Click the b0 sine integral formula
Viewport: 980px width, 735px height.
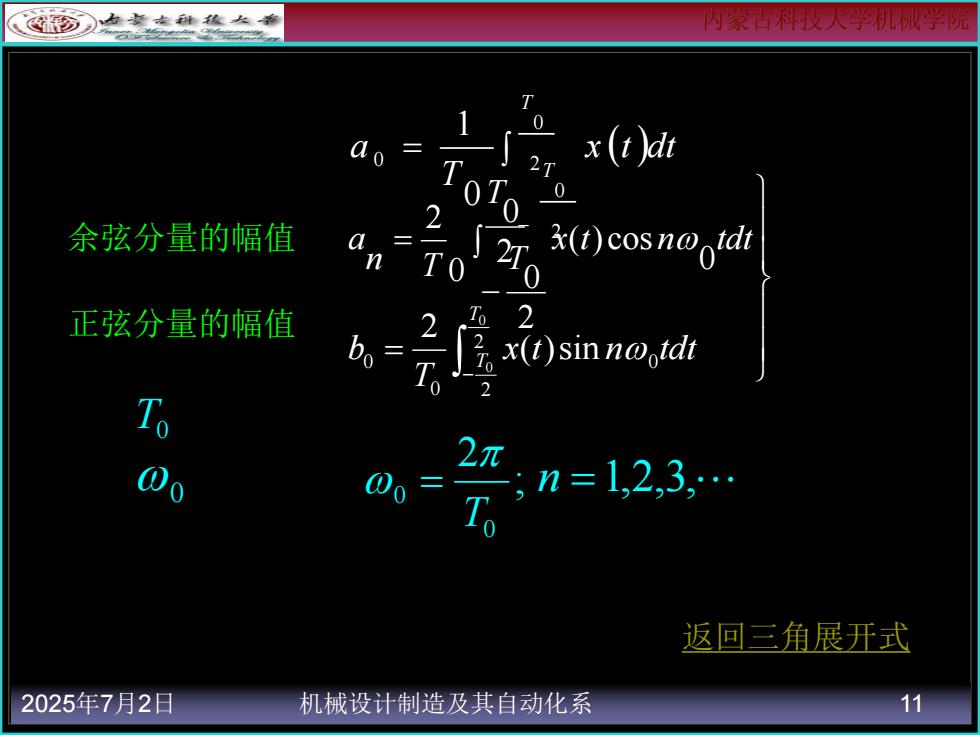(x=522, y=352)
